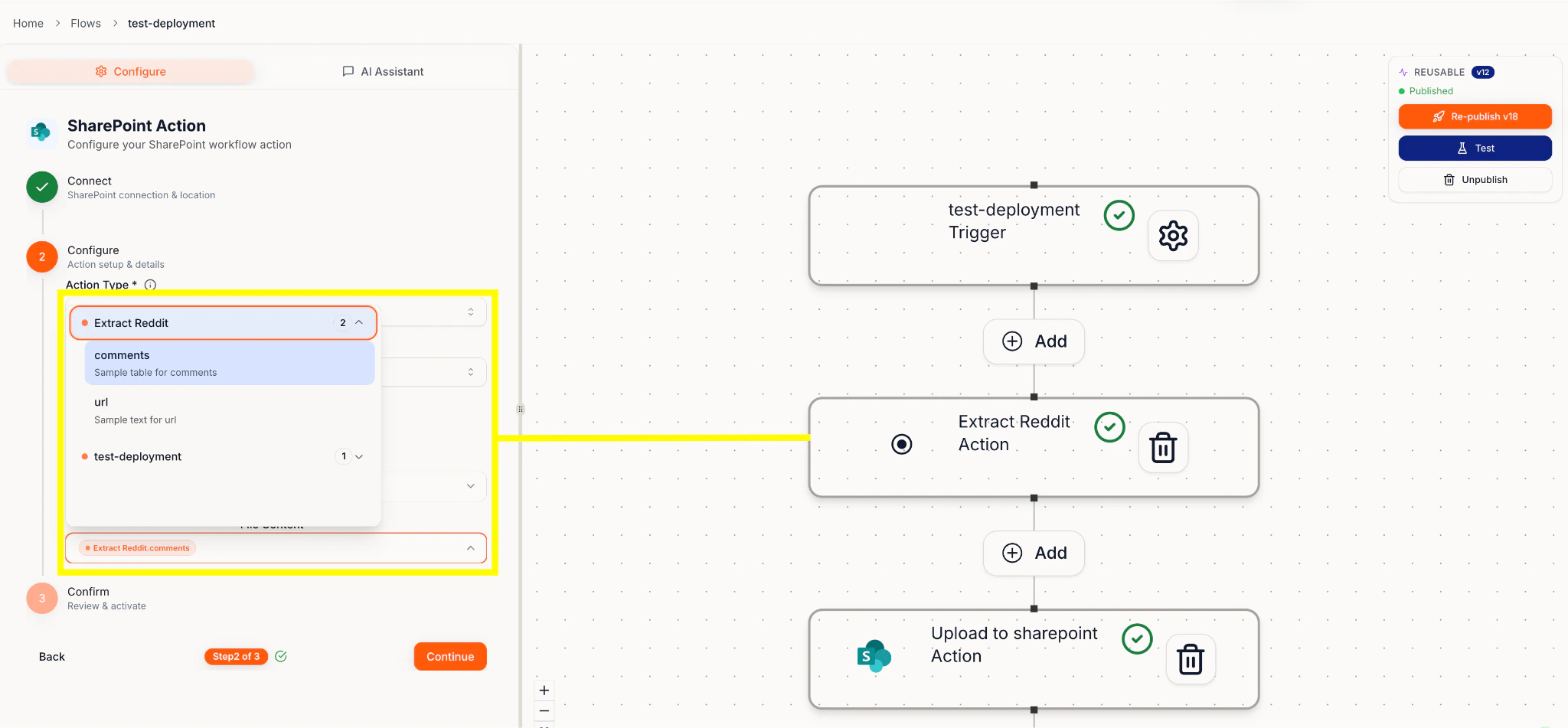The width and height of the screenshot is (1568, 728).
Task: Delete the Extract Reddit action node
Action: [x=1164, y=447]
